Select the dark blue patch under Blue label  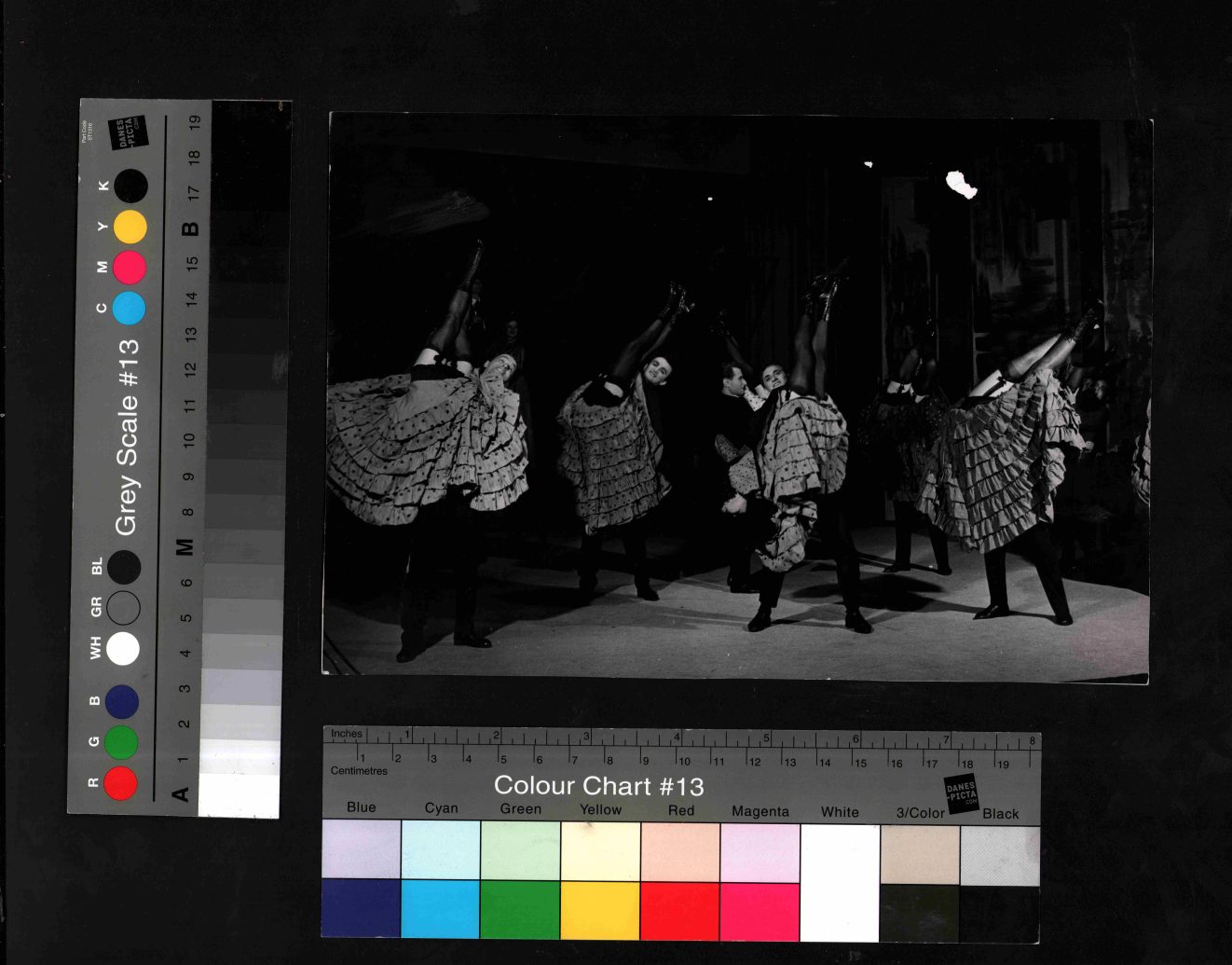pyautogui.click(x=361, y=909)
